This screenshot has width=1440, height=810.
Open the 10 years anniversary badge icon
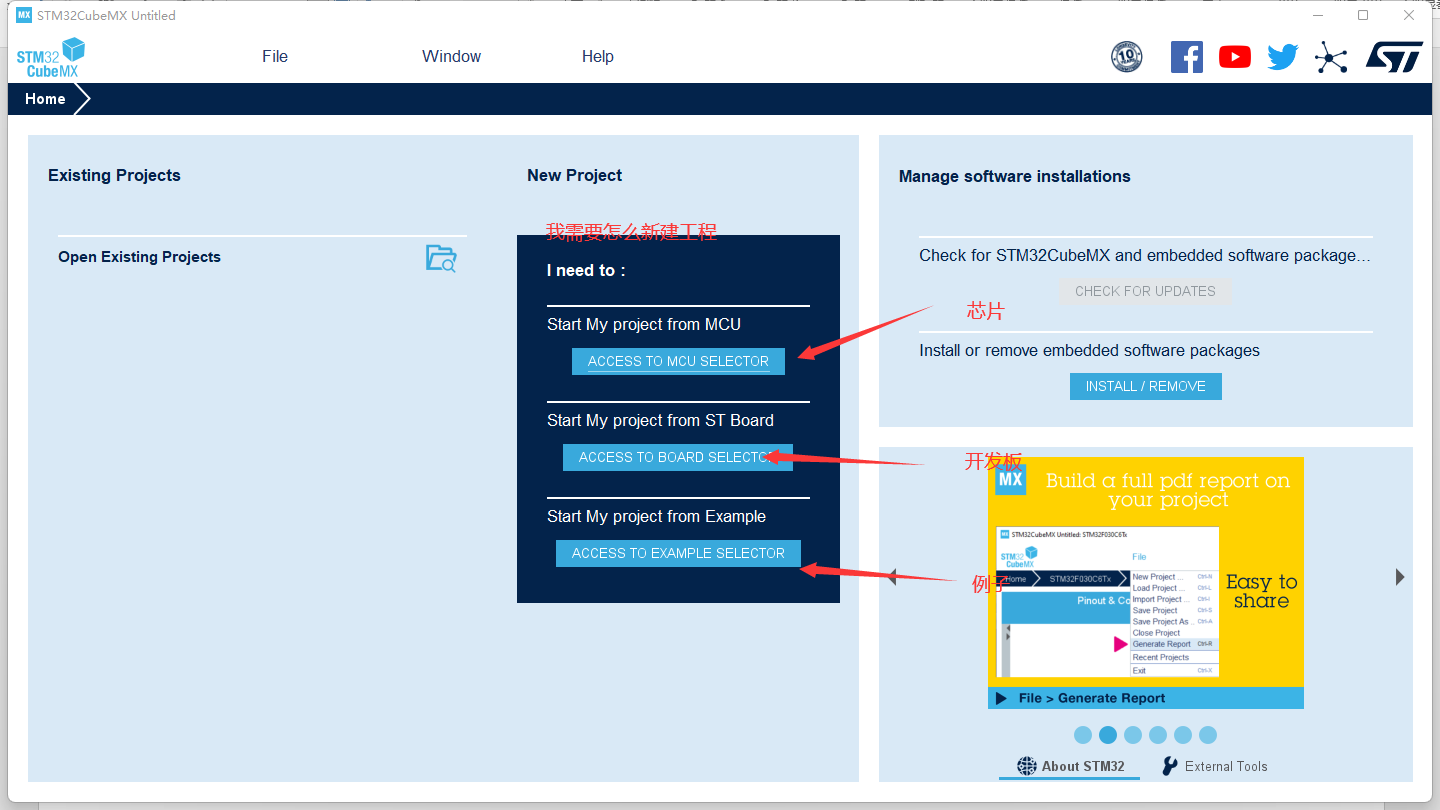point(1127,57)
